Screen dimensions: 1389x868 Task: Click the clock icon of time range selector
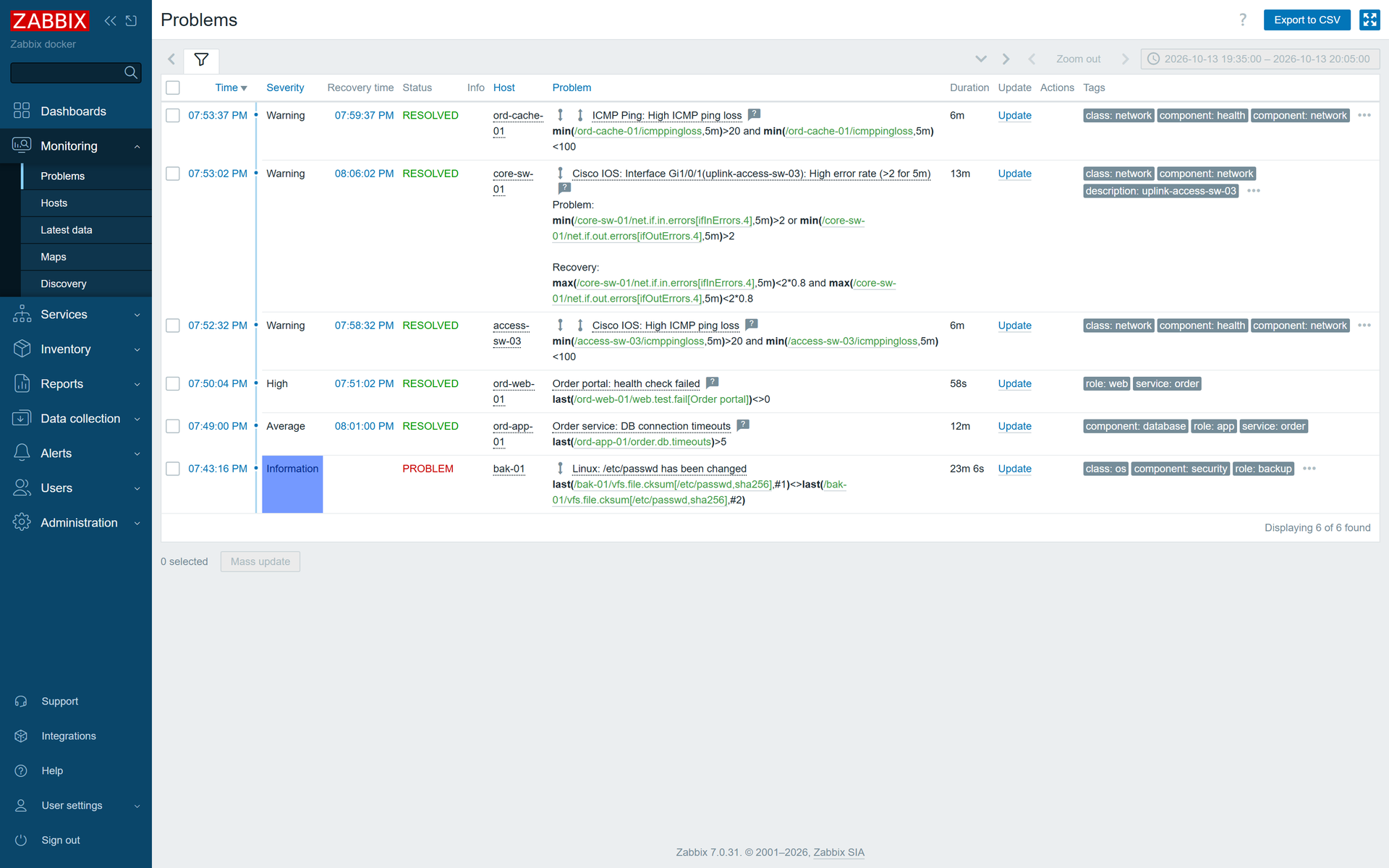coord(1154,59)
